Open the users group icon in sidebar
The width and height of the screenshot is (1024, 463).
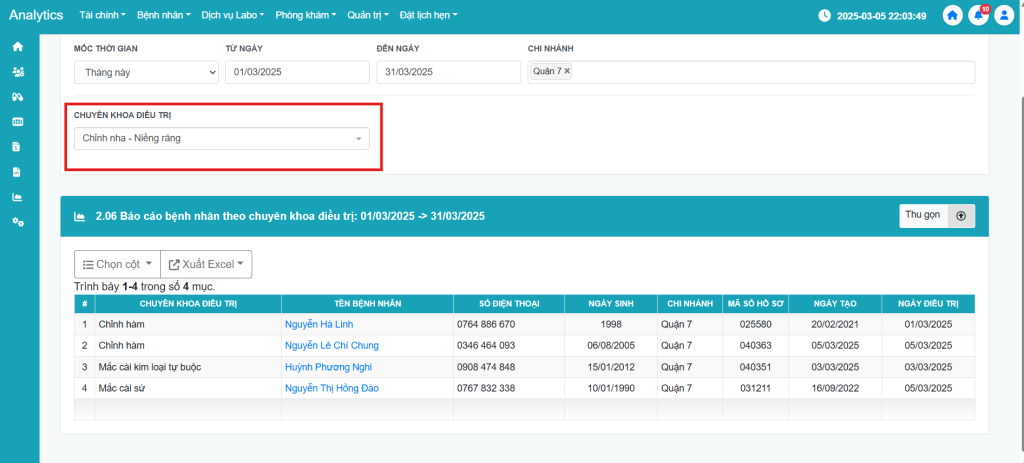coord(17,72)
